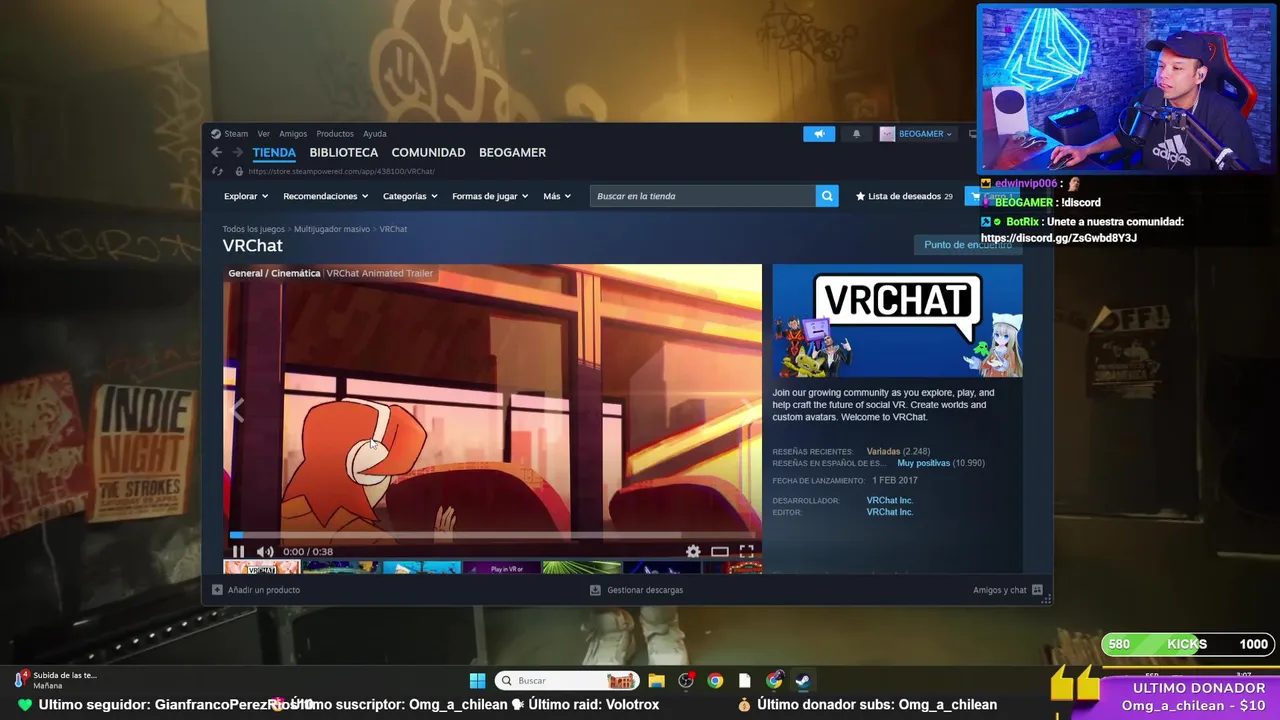Pause the VRChat trailer video
Image resolution: width=1280 pixels, height=720 pixels.
click(238, 551)
